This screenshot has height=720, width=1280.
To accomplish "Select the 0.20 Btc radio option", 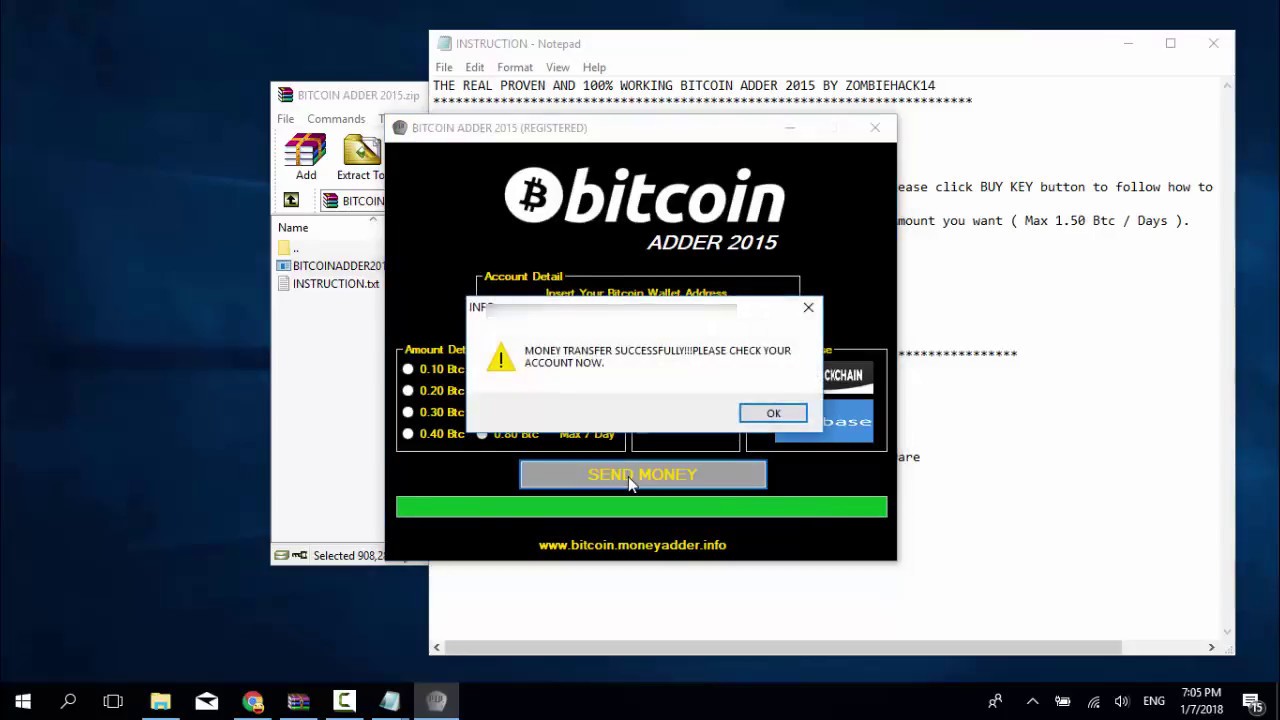I will point(408,391).
